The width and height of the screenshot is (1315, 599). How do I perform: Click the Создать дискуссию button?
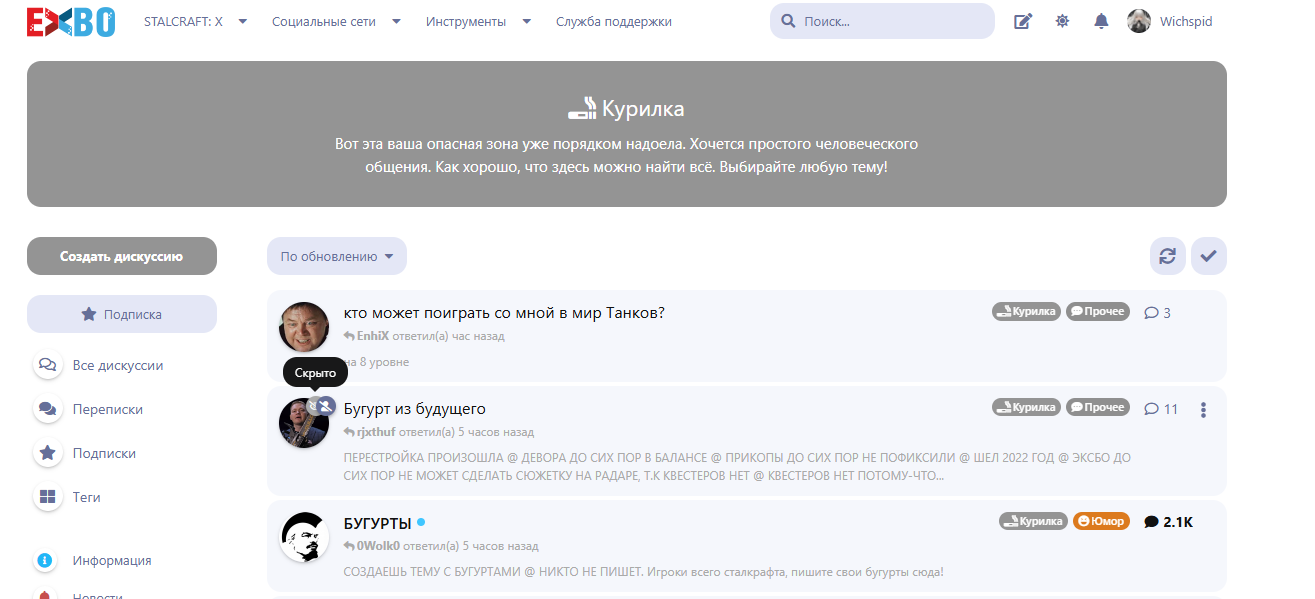(x=121, y=256)
